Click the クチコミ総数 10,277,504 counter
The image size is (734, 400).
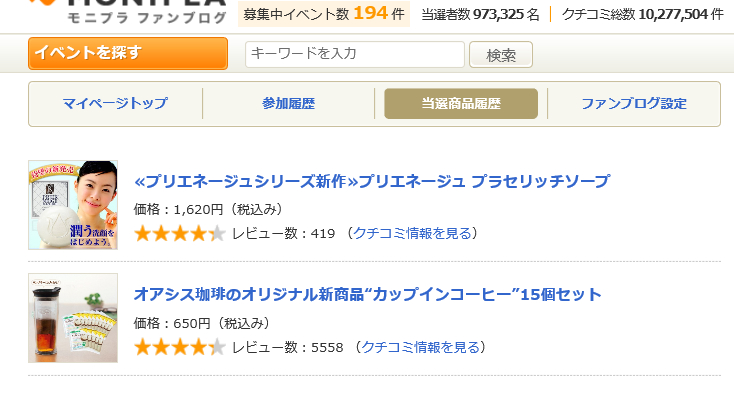tap(635, 14)
